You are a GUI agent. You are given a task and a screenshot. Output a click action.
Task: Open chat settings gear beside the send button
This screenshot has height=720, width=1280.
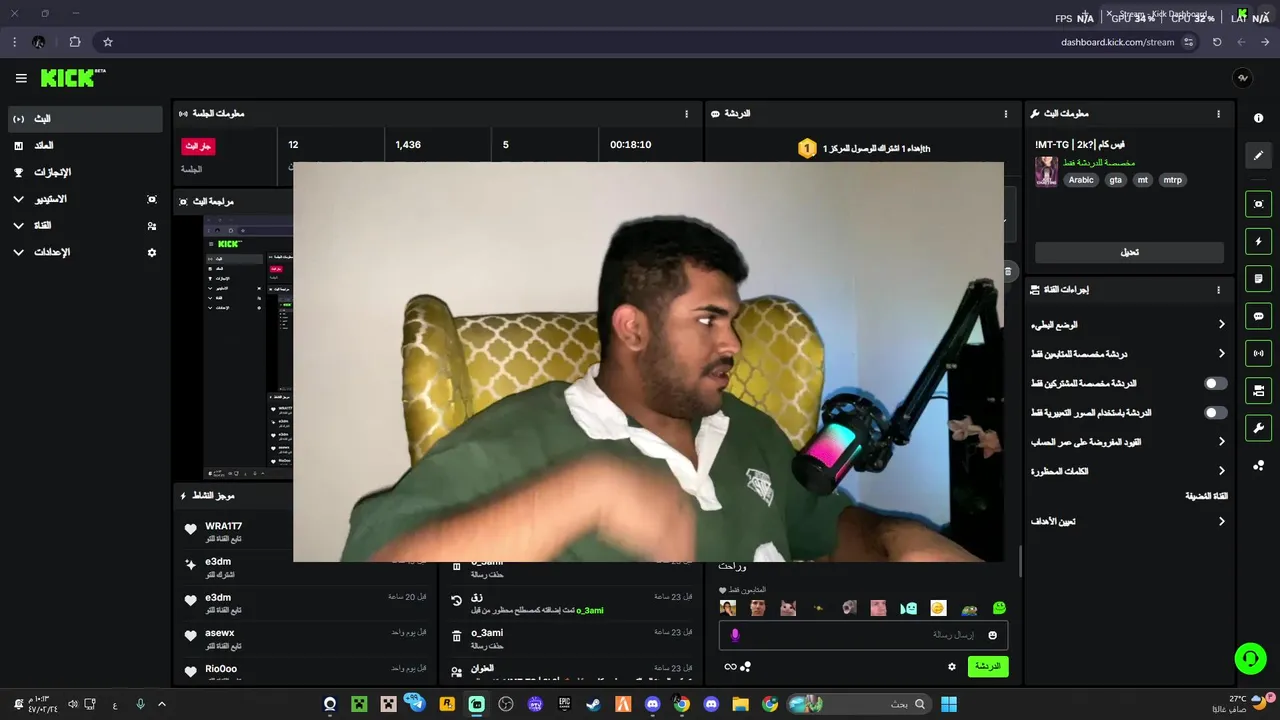tap(951, 666)
